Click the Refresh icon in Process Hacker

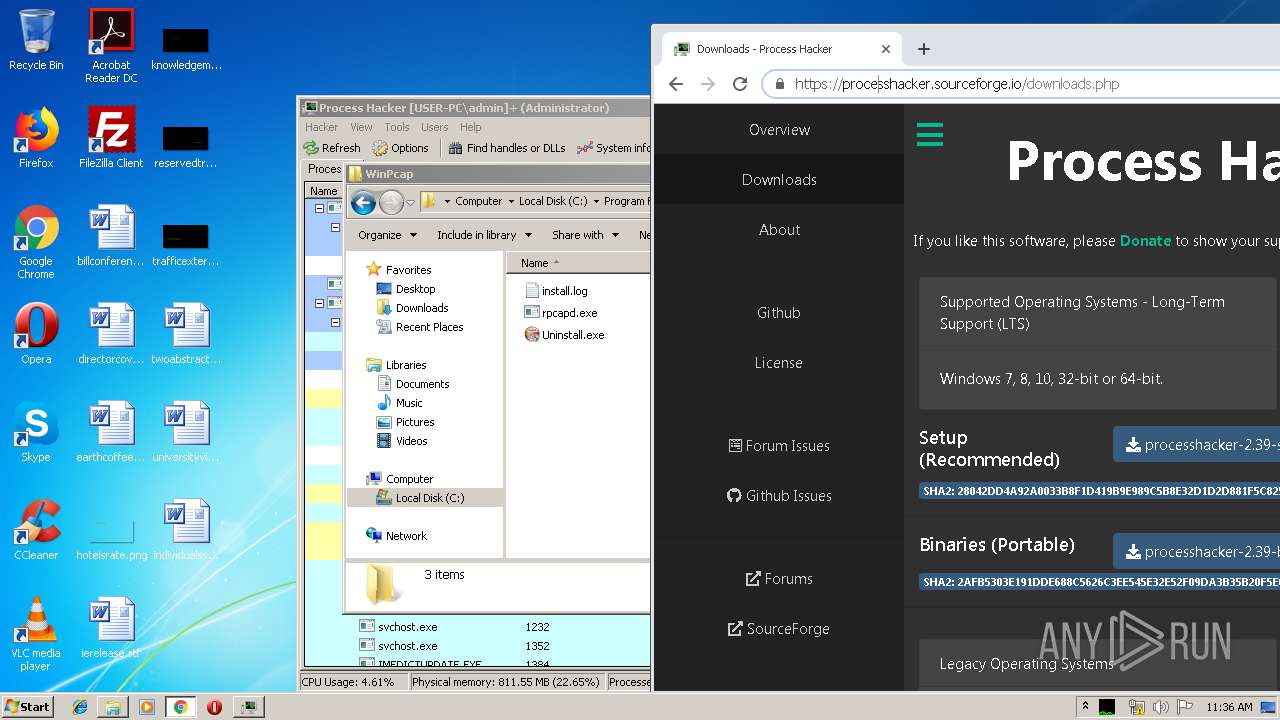[311, 148]
